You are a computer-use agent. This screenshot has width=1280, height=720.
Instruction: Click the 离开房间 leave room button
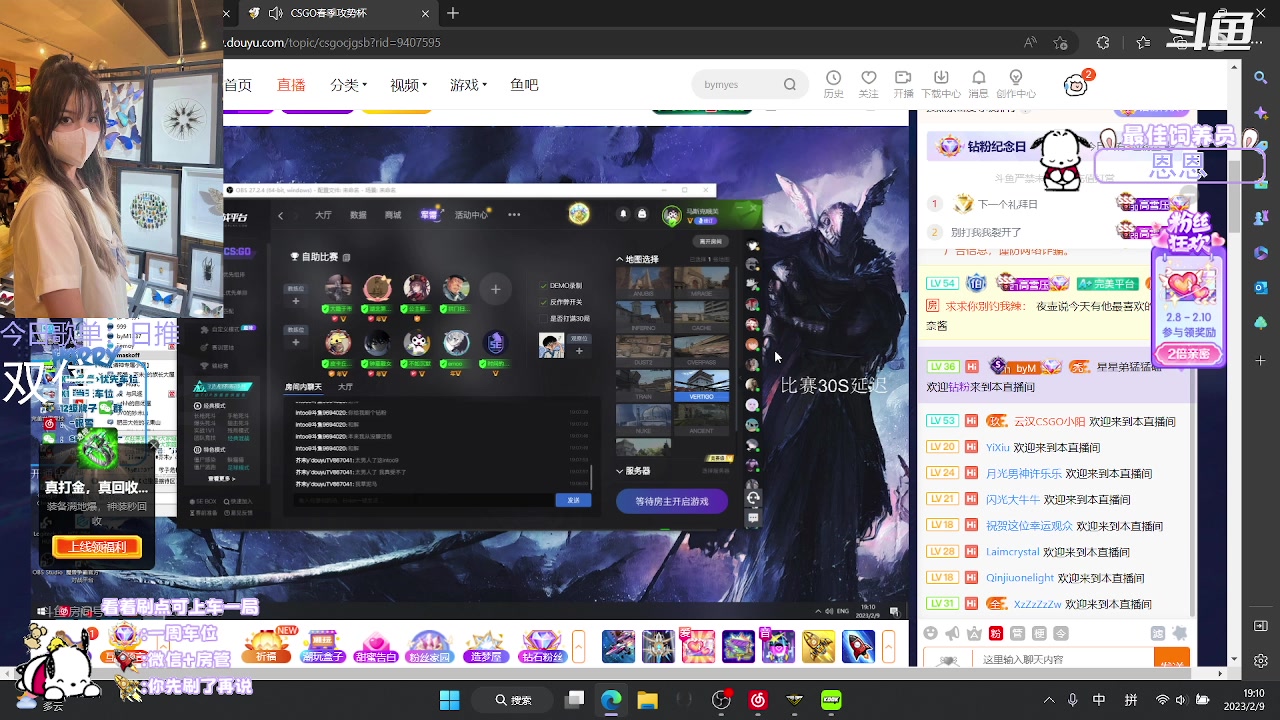click(x=711, y=241)
